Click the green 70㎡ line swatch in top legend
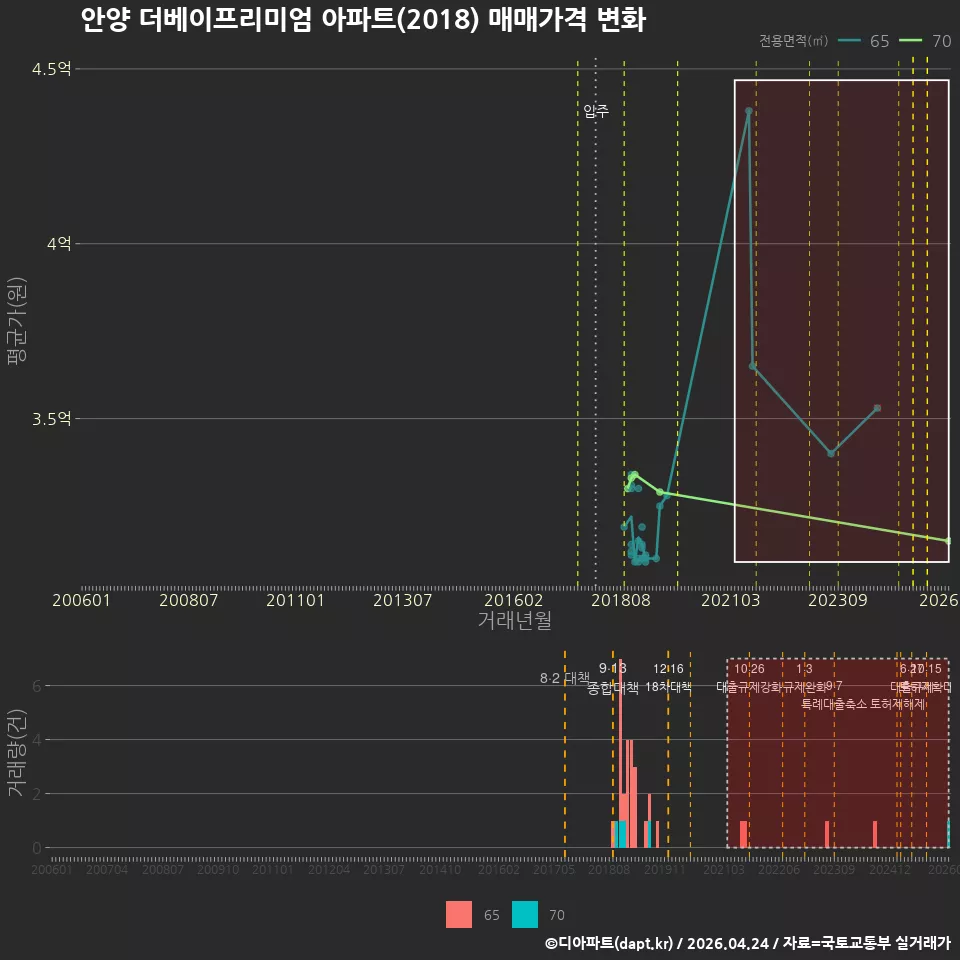Viewport: 960px width, 960px height. click(x=911, y=41)
